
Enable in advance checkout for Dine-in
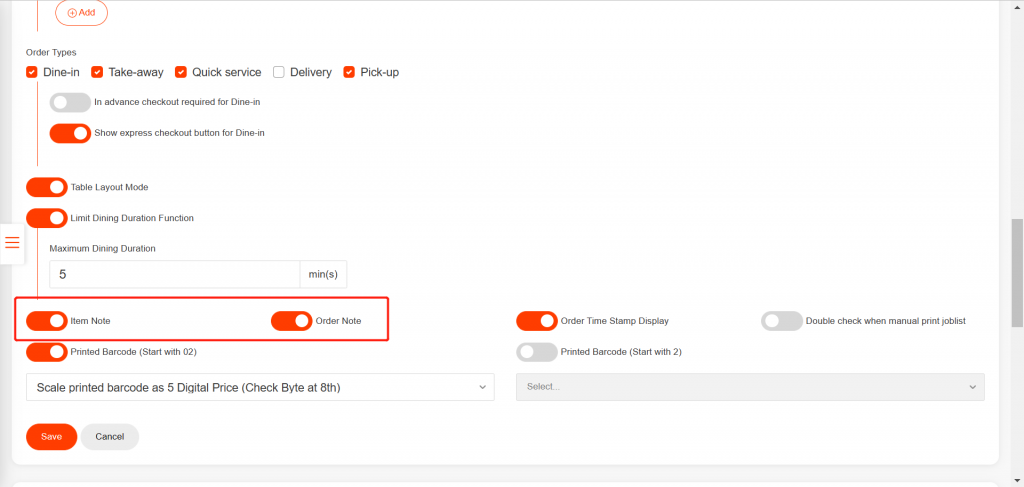pos(70,102)
